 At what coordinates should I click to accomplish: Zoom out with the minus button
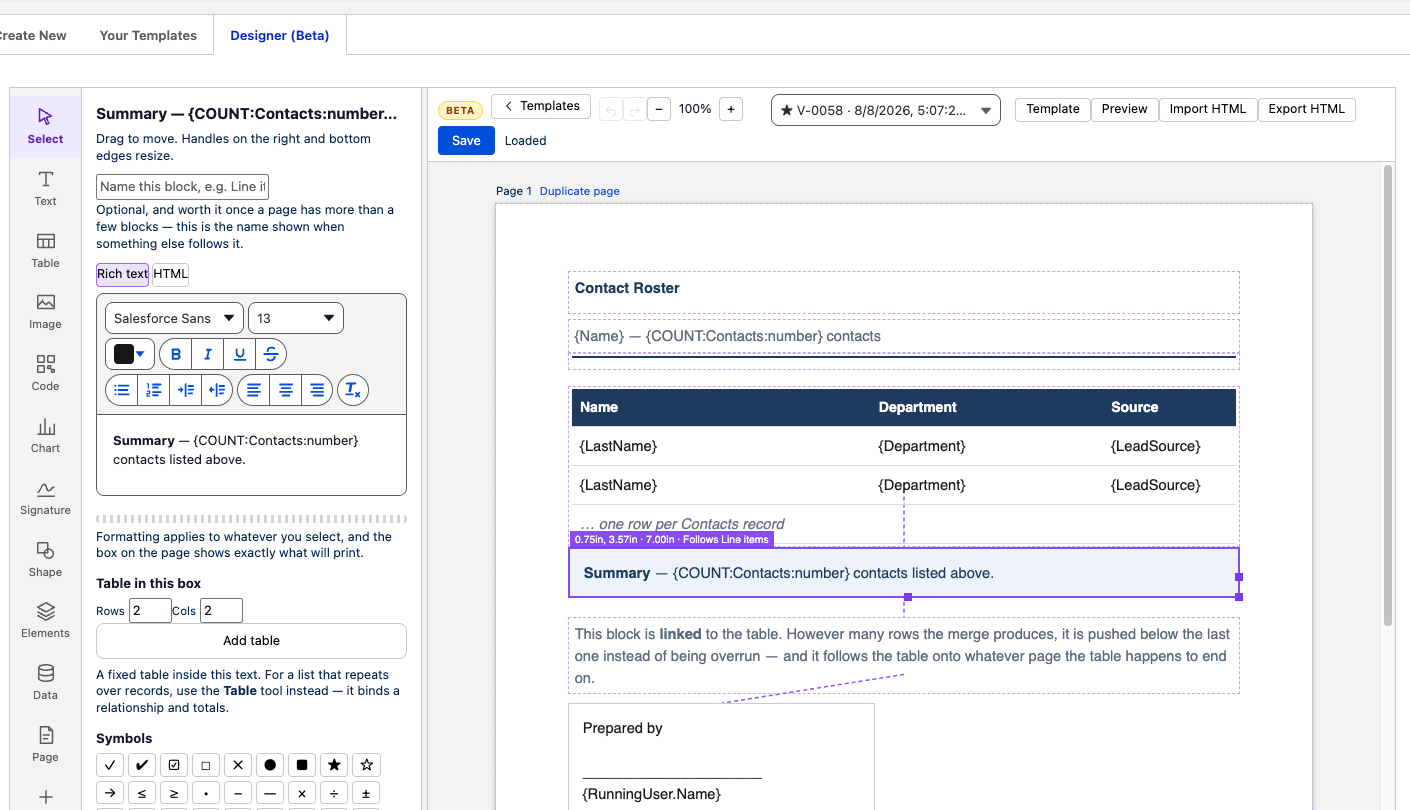tap(659, 109)
